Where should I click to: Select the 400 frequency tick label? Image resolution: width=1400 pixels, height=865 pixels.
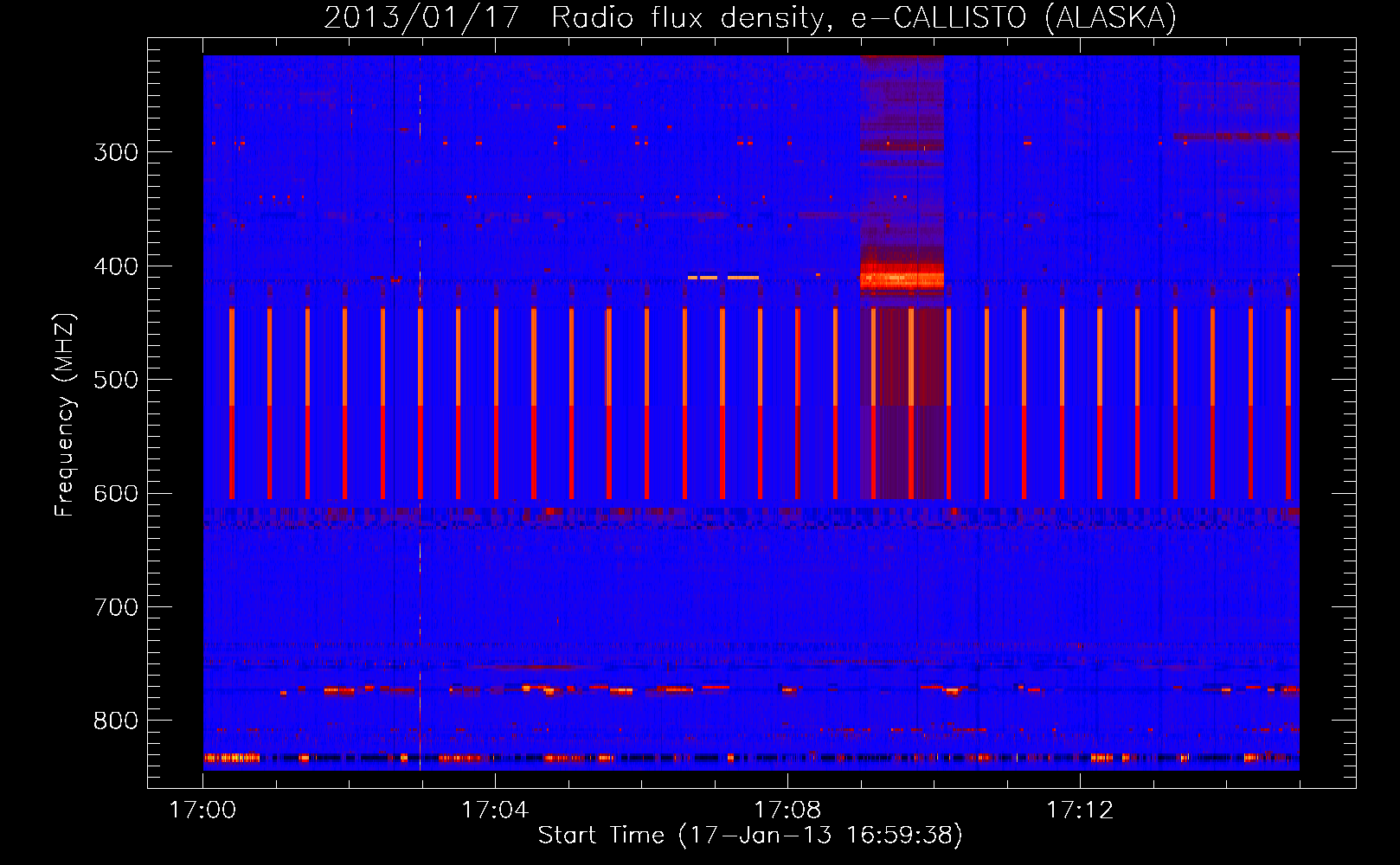(x=116, y=266)
